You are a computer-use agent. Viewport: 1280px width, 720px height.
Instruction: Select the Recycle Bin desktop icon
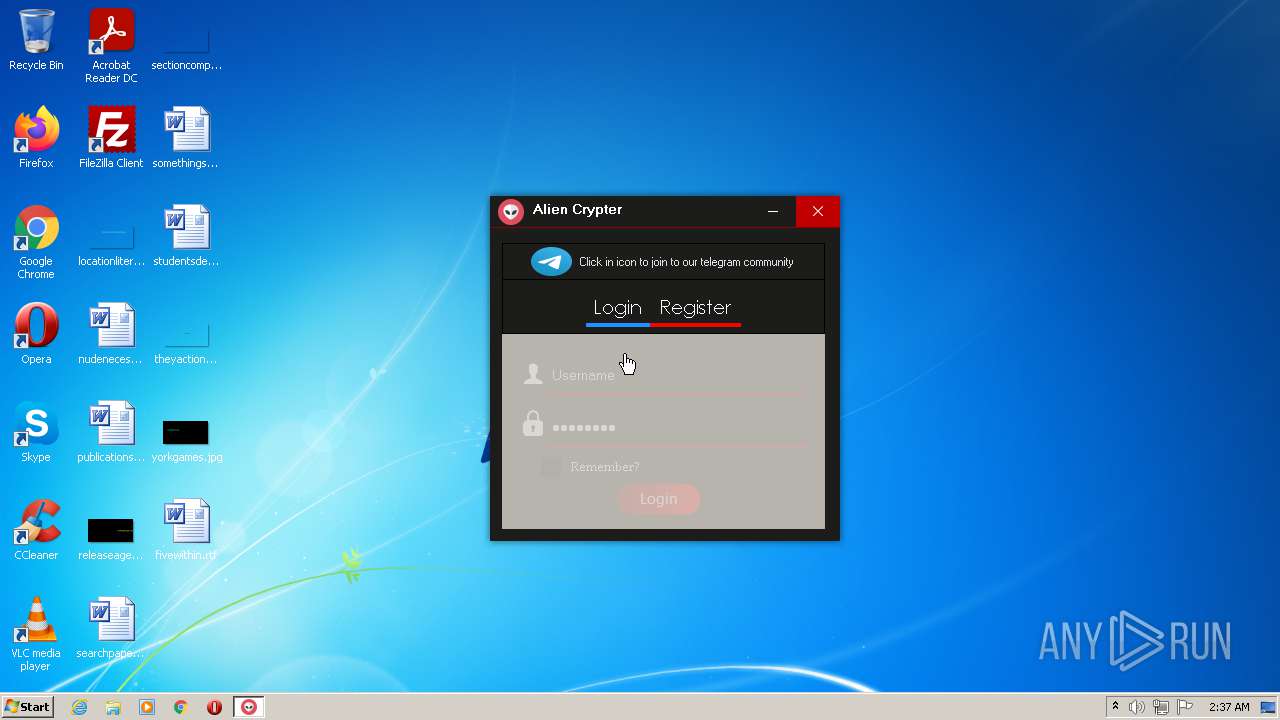click(x=36, y=40)
